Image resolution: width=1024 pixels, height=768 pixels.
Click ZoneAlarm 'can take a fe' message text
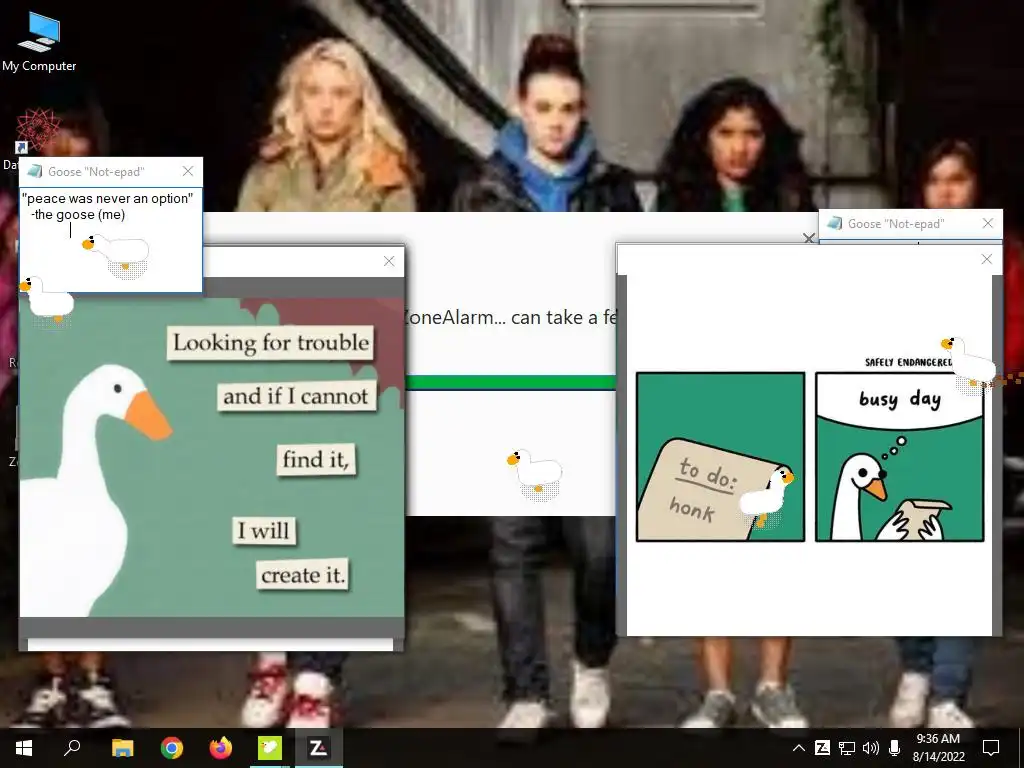point(510,317)
